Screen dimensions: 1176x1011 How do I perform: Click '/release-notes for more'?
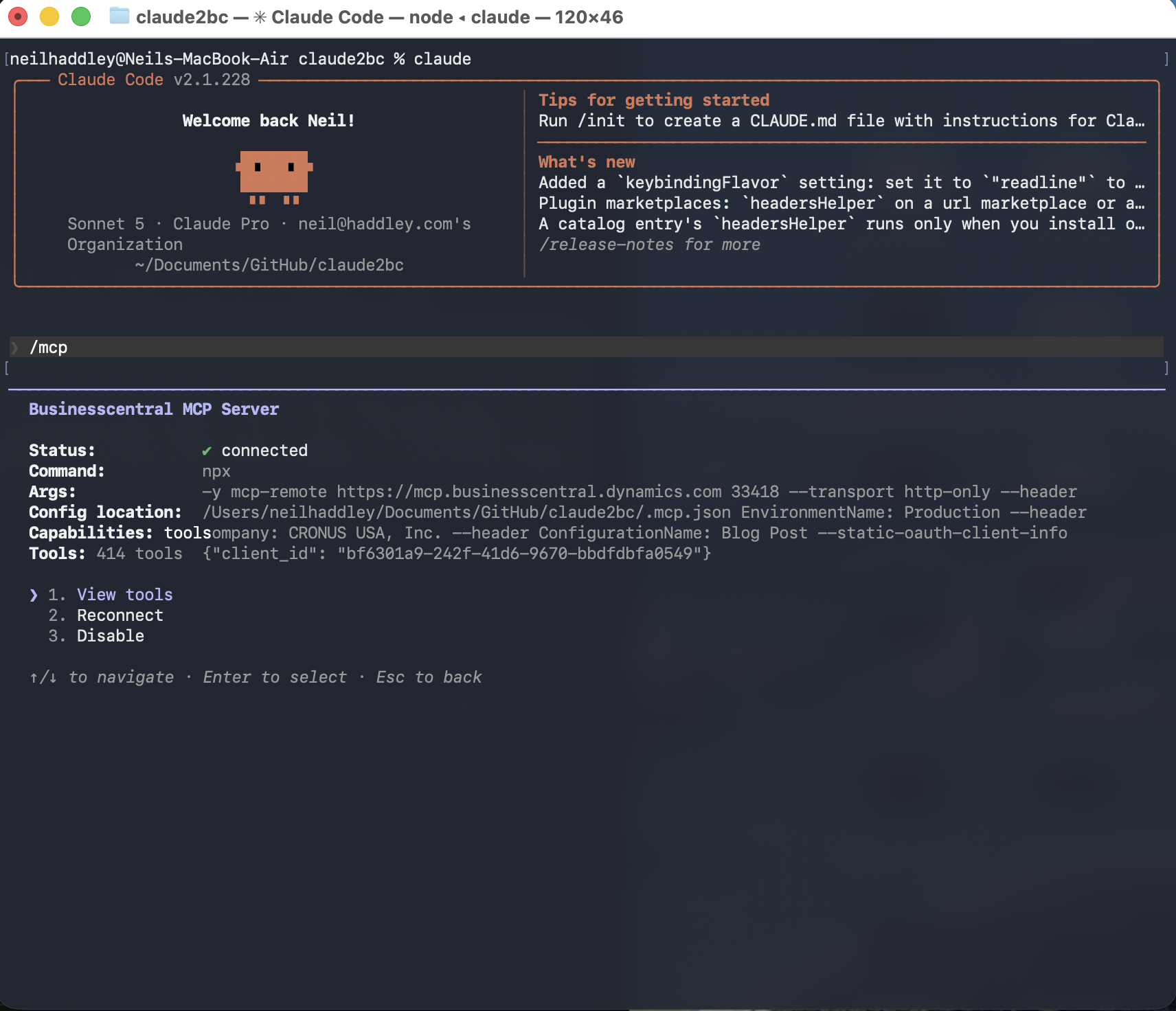[x=649, y=245]
